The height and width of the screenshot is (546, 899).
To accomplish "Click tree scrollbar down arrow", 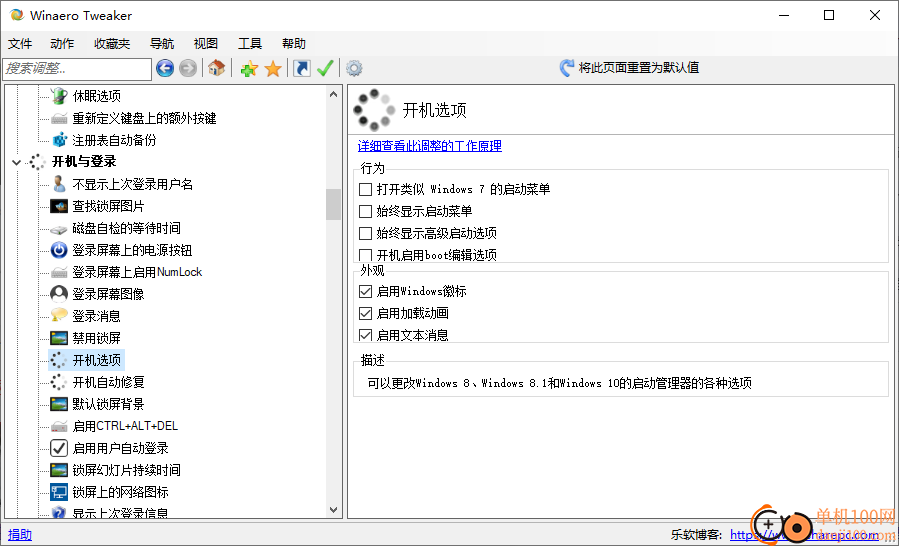I will pyautogui.click(x=334, y=509).
